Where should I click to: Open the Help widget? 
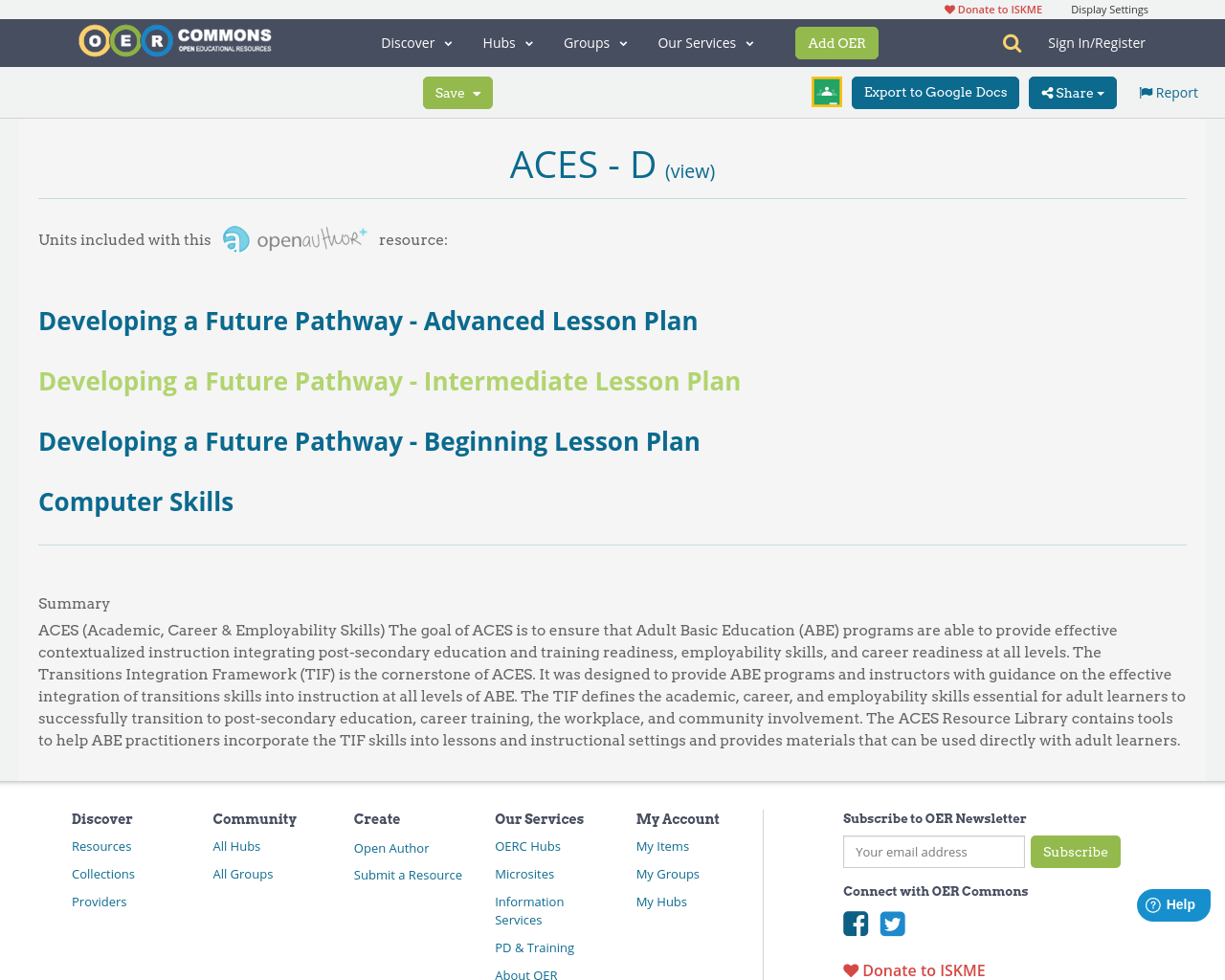[x=1172, y=902]
